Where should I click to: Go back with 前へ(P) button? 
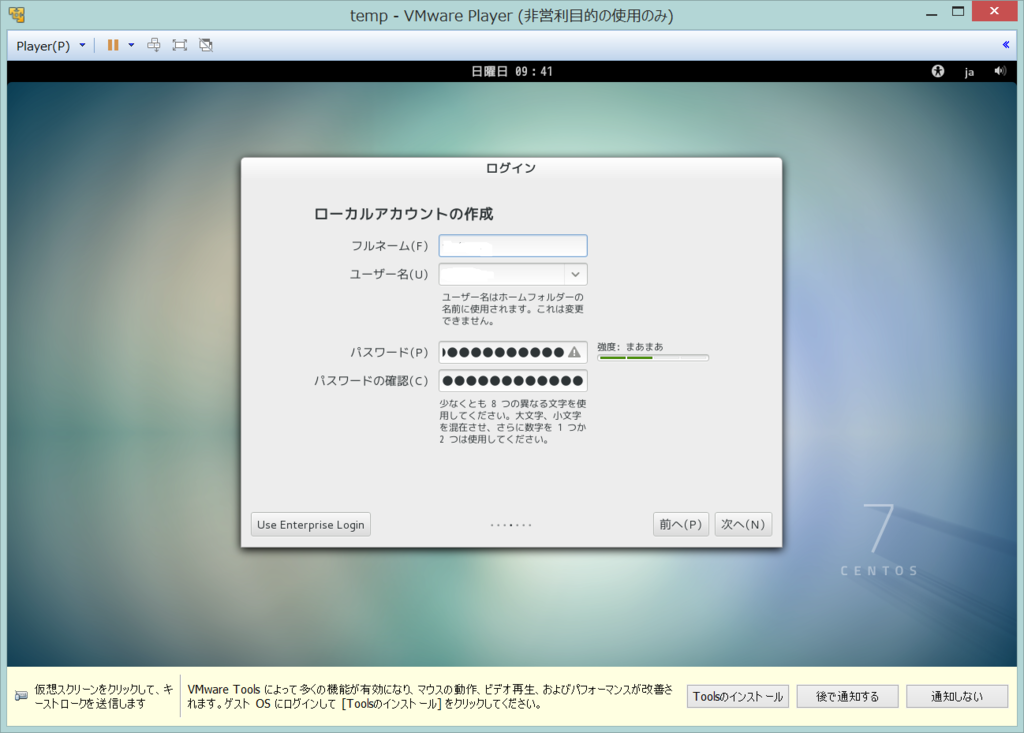[680, 525]
